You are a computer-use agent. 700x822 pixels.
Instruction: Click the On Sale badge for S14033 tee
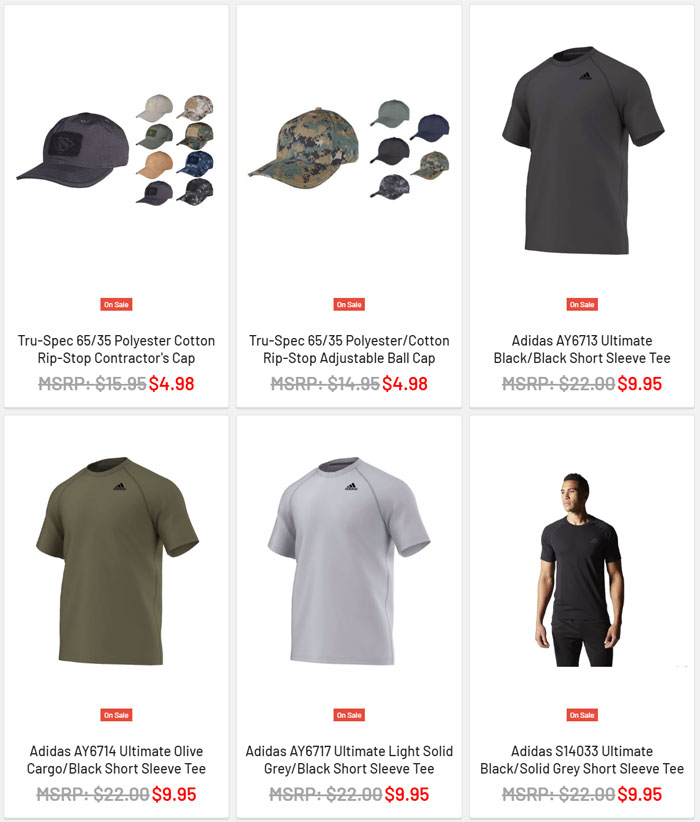point(582,715)
